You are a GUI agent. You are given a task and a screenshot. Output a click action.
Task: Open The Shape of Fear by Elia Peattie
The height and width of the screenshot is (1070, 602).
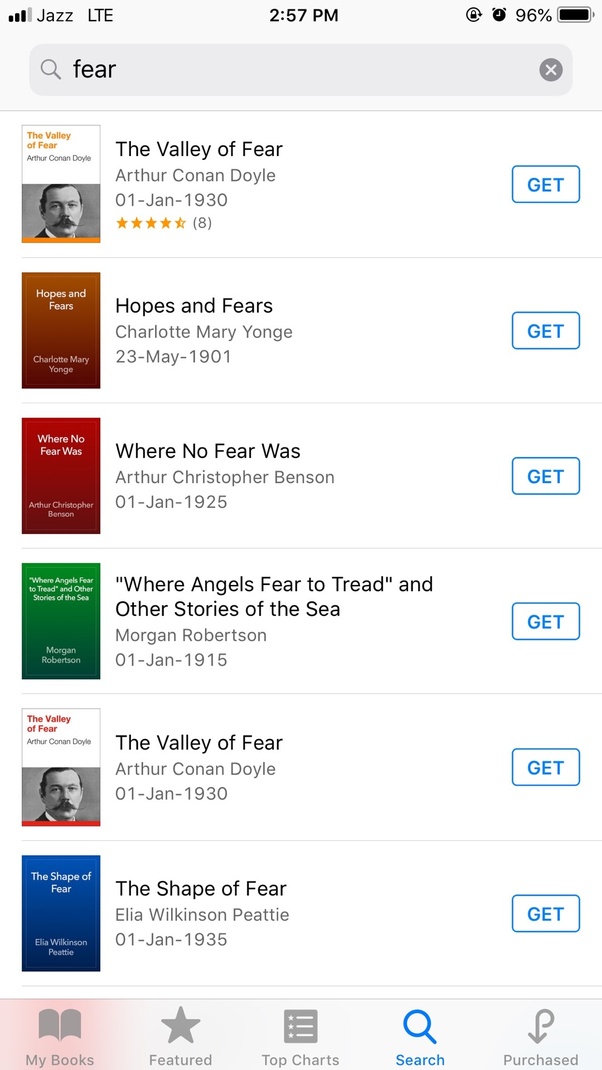click(200, 888)
